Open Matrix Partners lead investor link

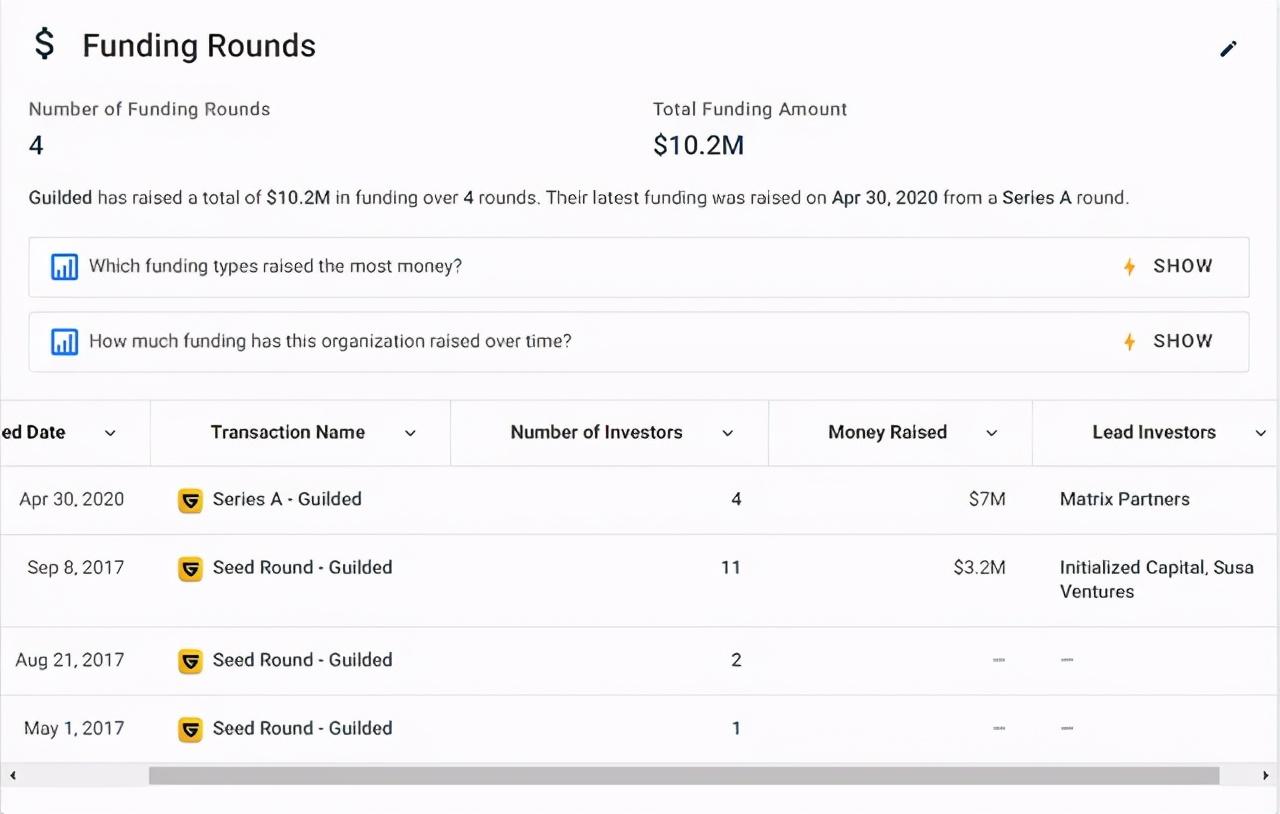1125,499
